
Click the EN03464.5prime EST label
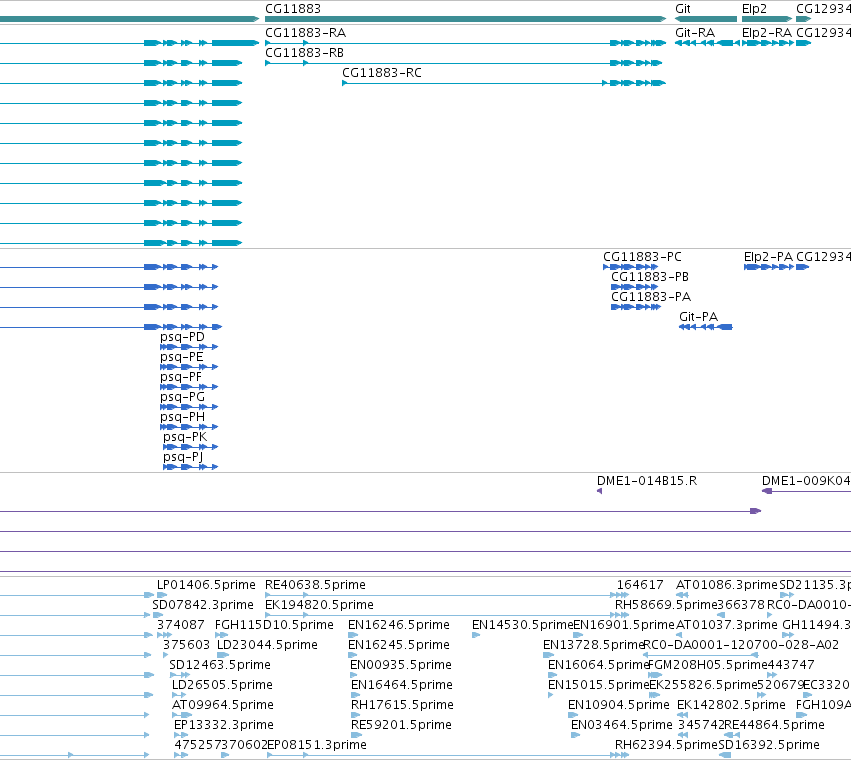(x=621, y=725)
